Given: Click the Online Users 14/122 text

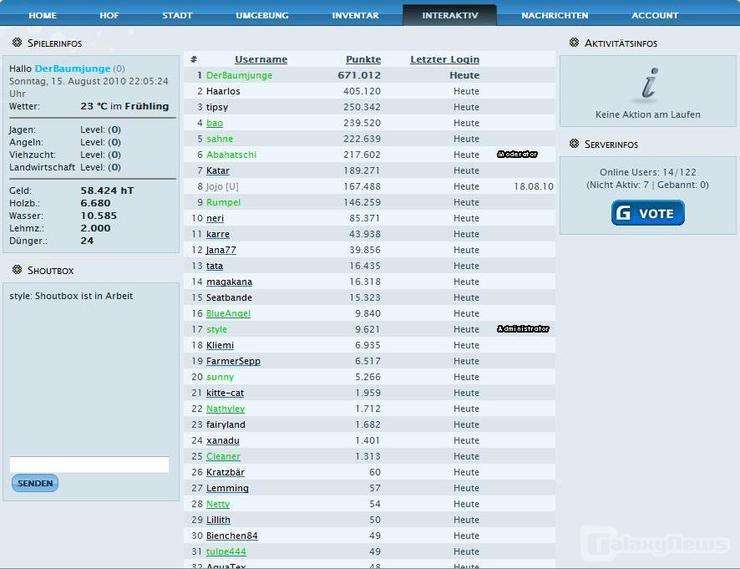Looking at the screenshot, I should tap(648, 172).
